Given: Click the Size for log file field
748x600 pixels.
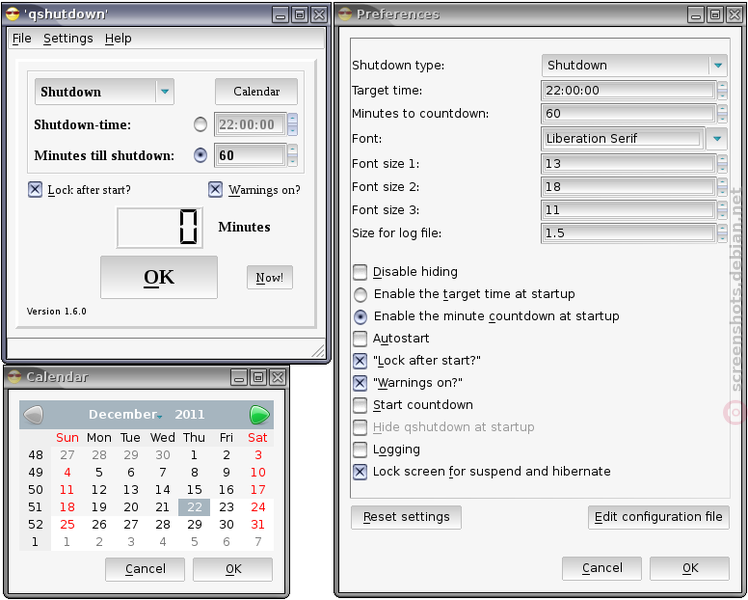Looking at the screenshot, I should point(628,233).
